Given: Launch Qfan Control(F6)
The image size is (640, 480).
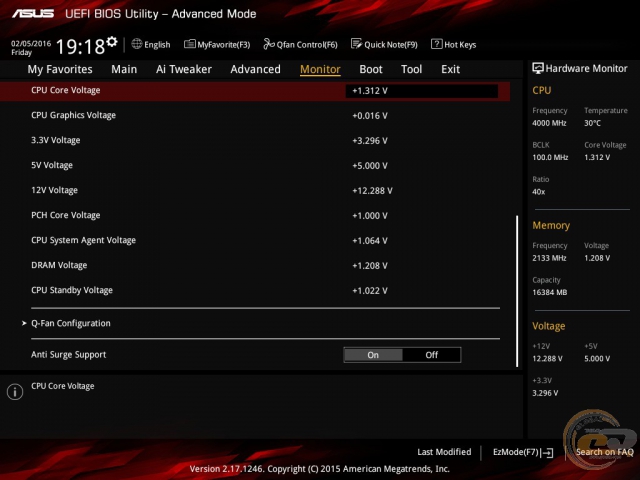Looking at the screenshot, I should [301, 44].
